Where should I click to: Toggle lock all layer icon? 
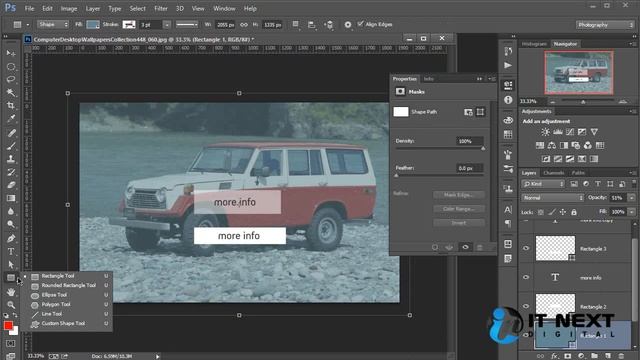pos(574,212)
